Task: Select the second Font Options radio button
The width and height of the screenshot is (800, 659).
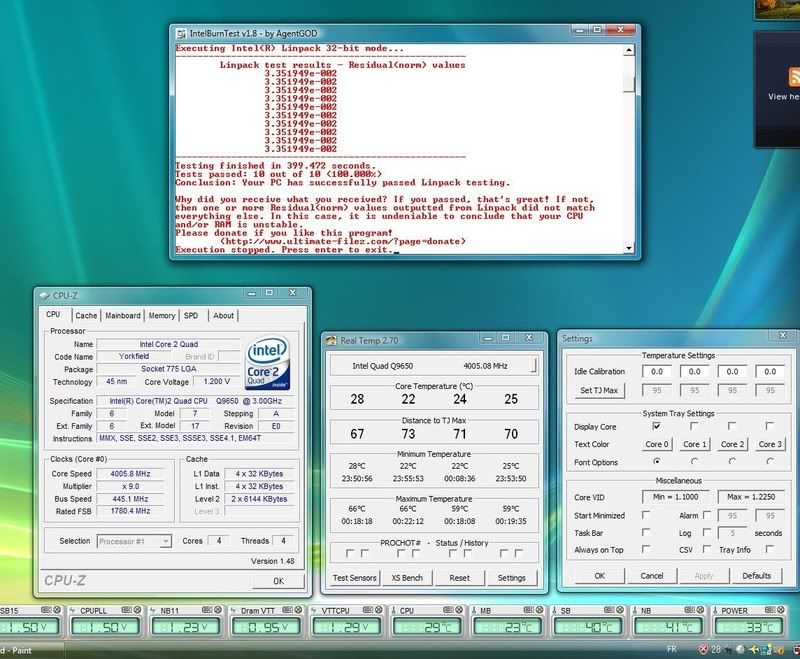Action: coord(694,462)
